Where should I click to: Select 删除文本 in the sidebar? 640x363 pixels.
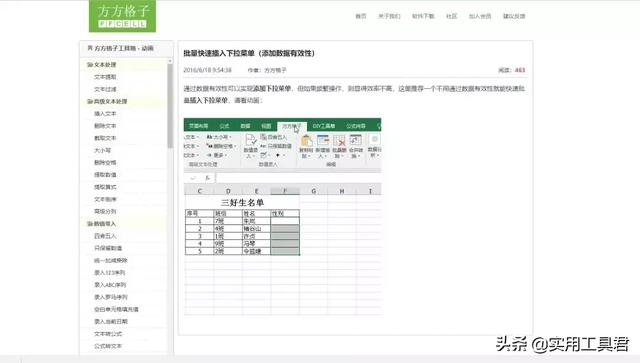(x=105, y=126)
